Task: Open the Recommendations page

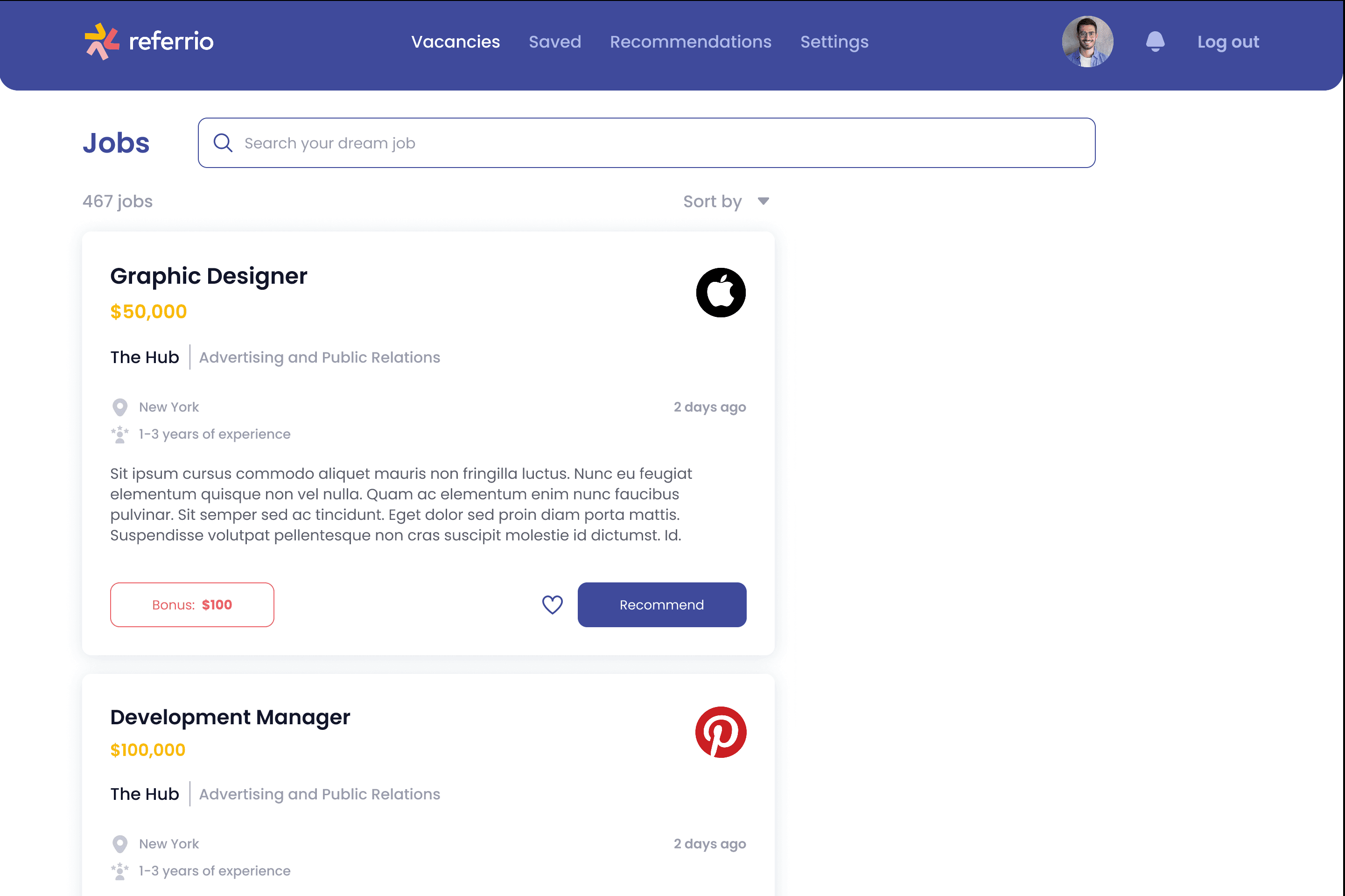Action: [x=690, y=41]
